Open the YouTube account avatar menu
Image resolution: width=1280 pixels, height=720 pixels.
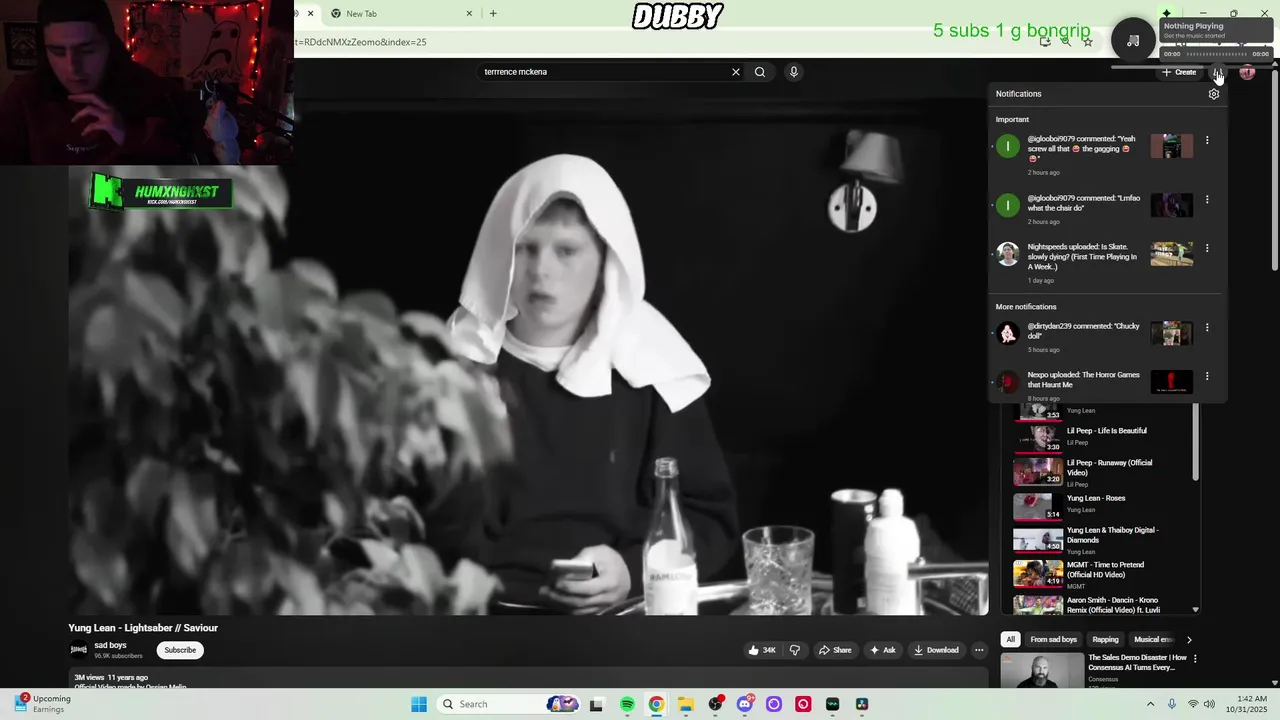(x=1247, y=72)
